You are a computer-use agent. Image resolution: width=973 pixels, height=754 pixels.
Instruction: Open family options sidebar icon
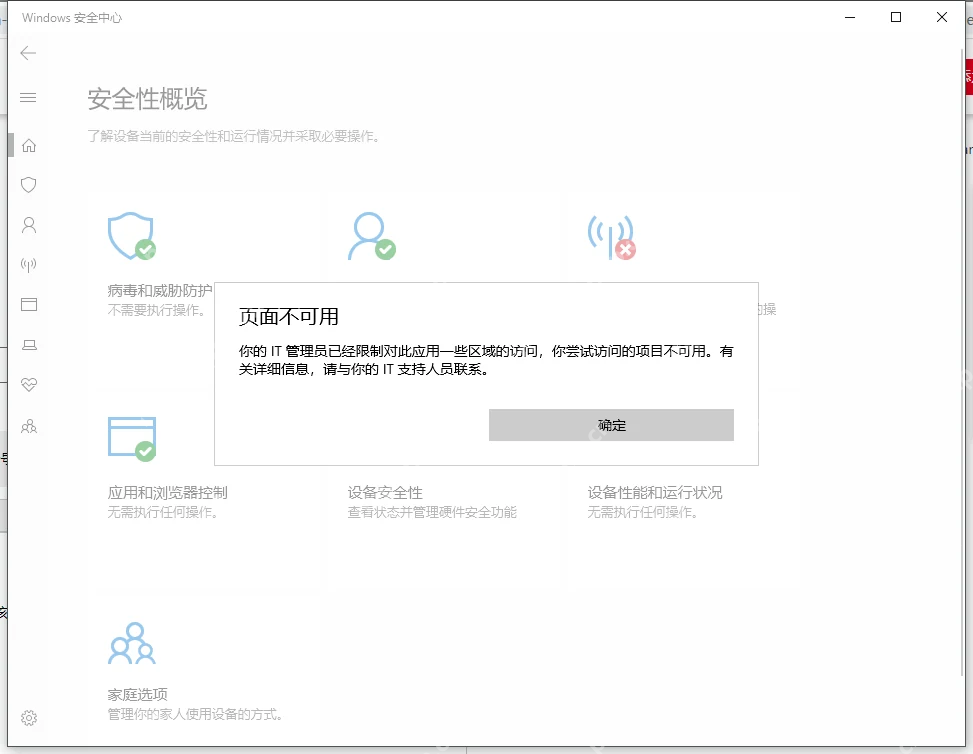[29, 426]
